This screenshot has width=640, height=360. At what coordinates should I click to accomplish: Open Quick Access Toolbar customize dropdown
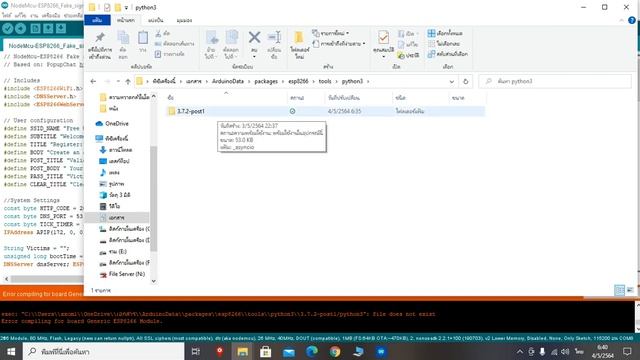coord(126,8)
